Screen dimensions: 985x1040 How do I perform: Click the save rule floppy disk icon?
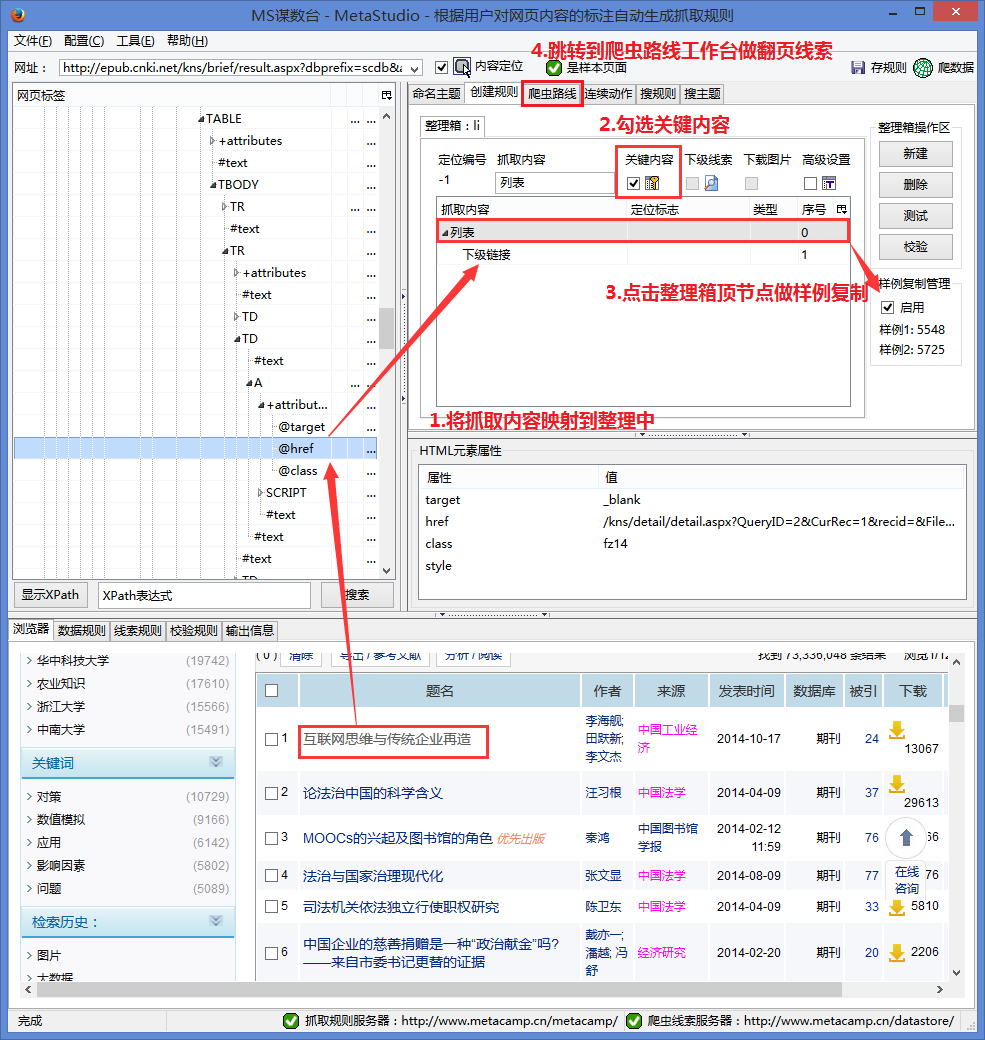point(858,68)
